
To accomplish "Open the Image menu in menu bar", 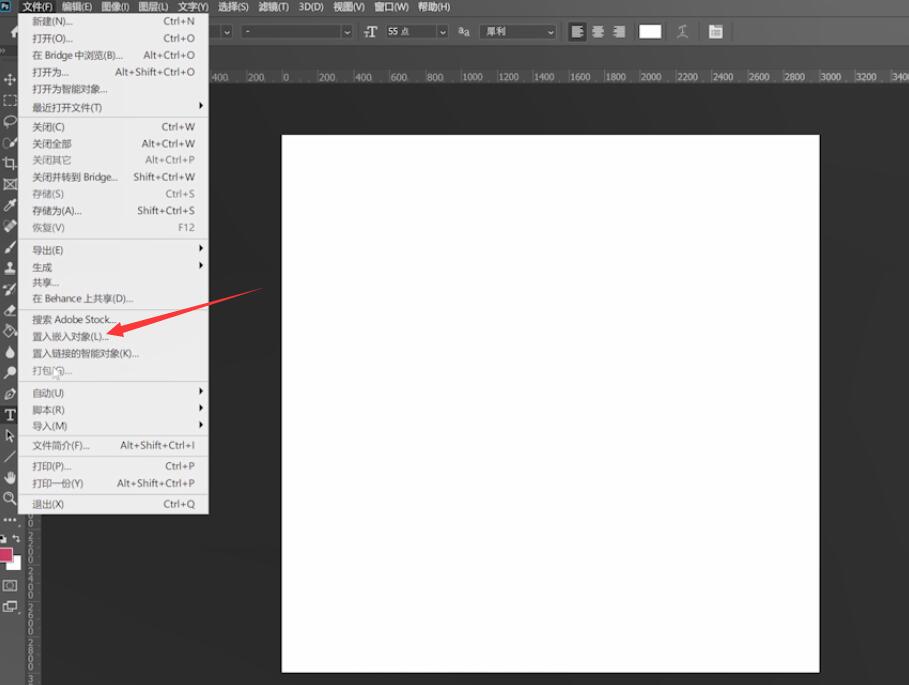I will [115, 7].
